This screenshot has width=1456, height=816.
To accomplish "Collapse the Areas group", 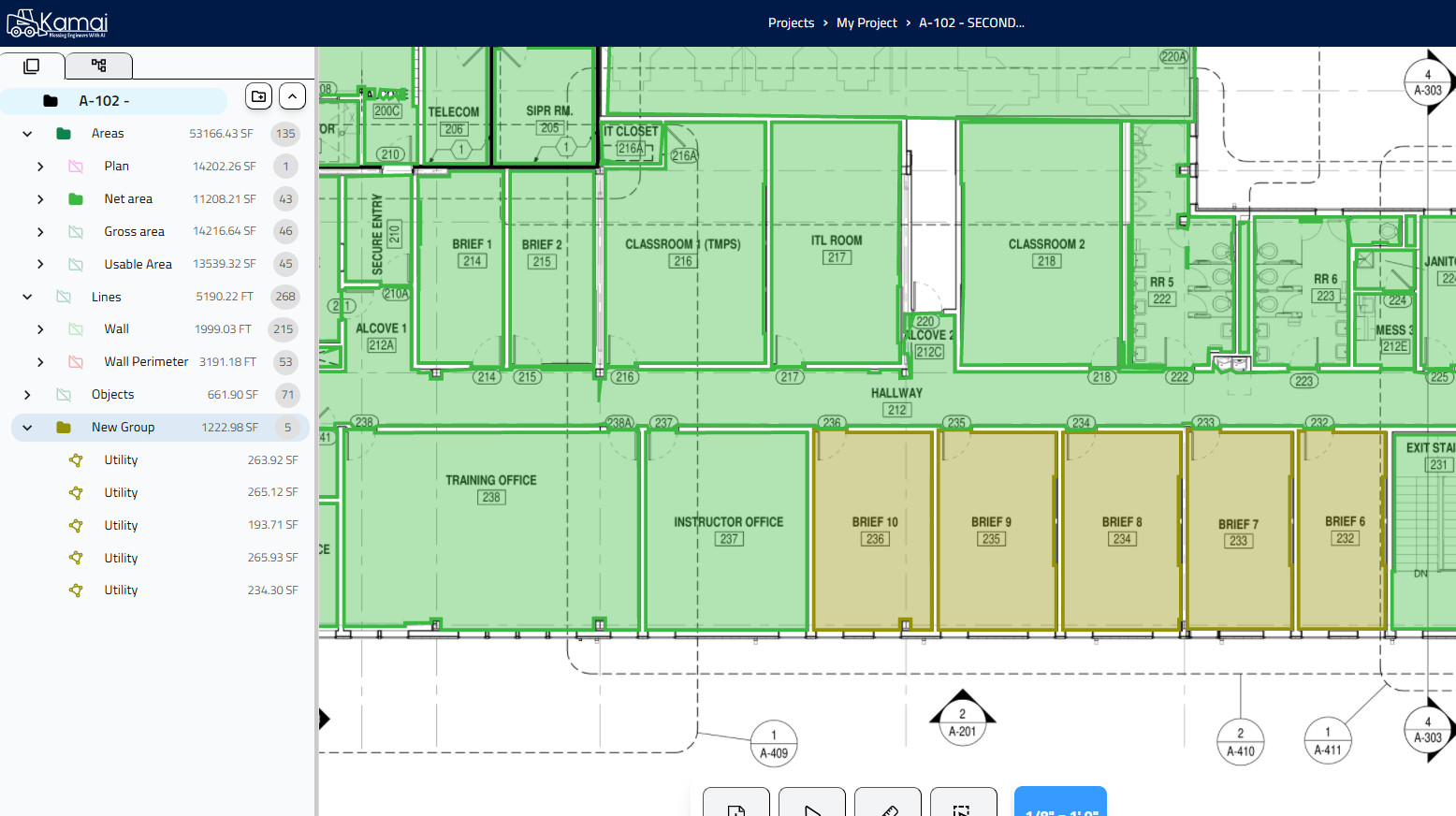I will [27, 134].
